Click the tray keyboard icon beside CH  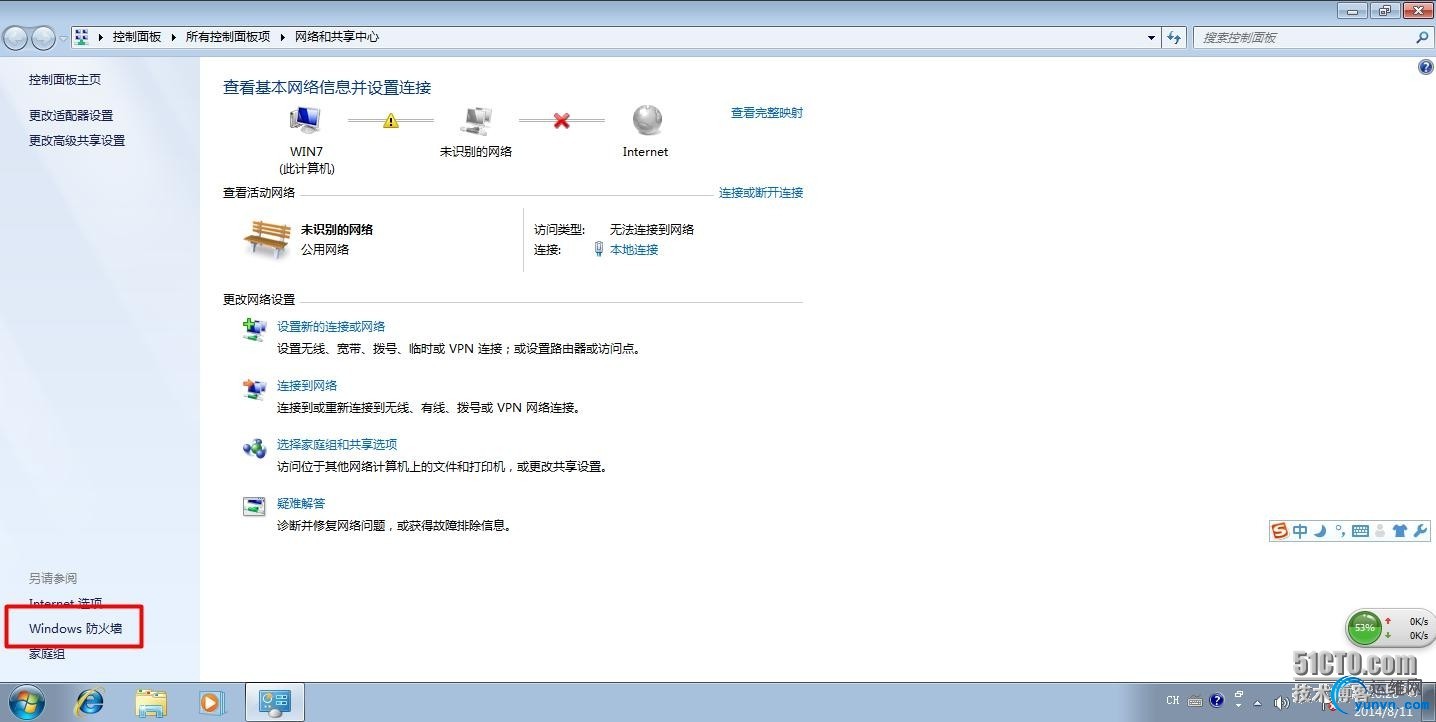1195,701
